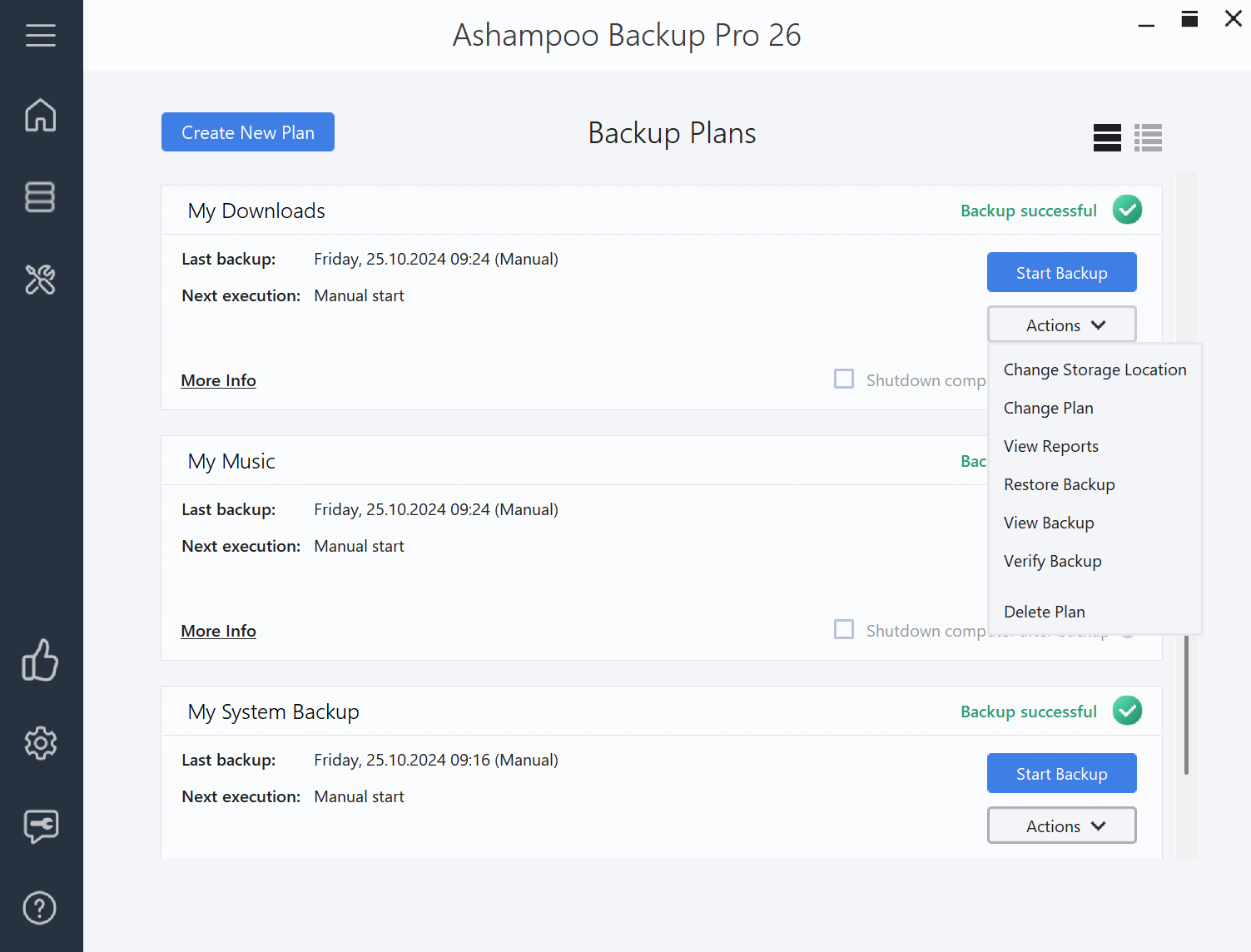The height and width of the screenshot is (952, 1251).
Task: Open the hamburger menu at top left
Action: coord(41,35)
